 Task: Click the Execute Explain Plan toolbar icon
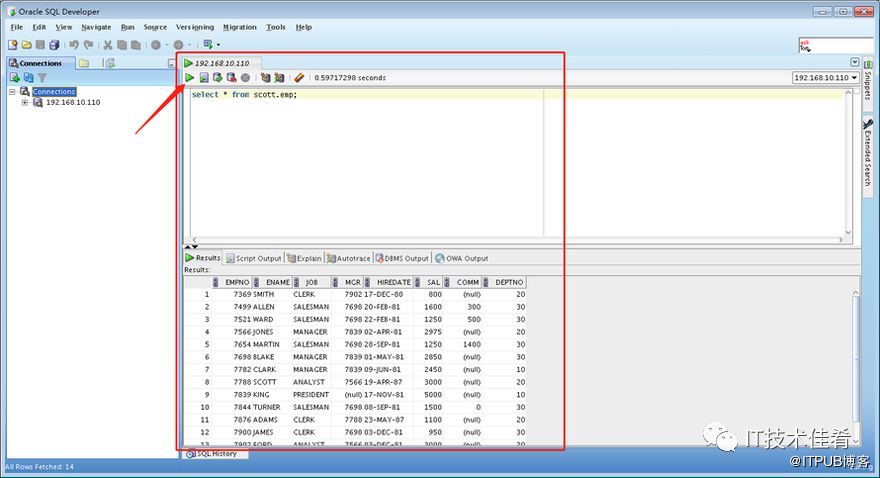[x=265, y=77]
